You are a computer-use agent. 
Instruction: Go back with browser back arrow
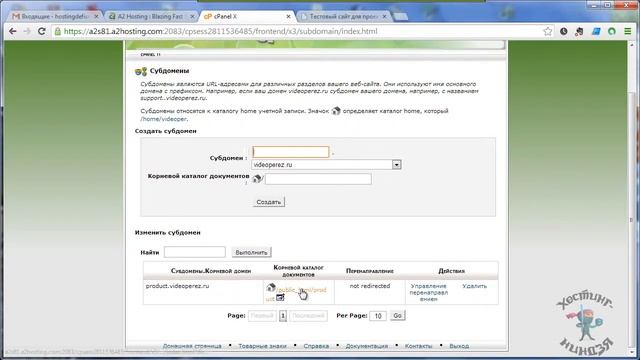click(13, 31)
